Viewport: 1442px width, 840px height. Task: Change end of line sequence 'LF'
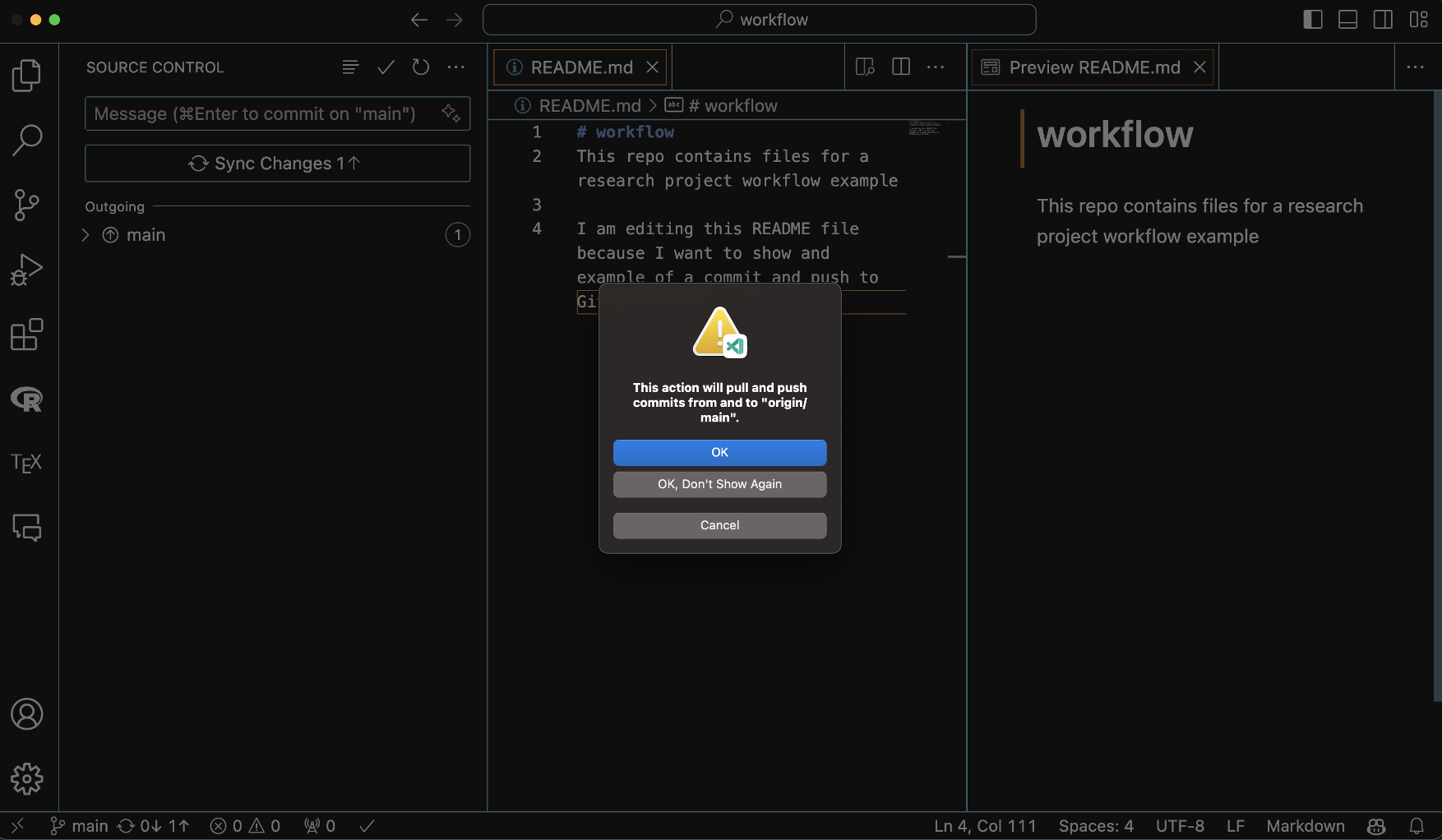pos(1236,826)
